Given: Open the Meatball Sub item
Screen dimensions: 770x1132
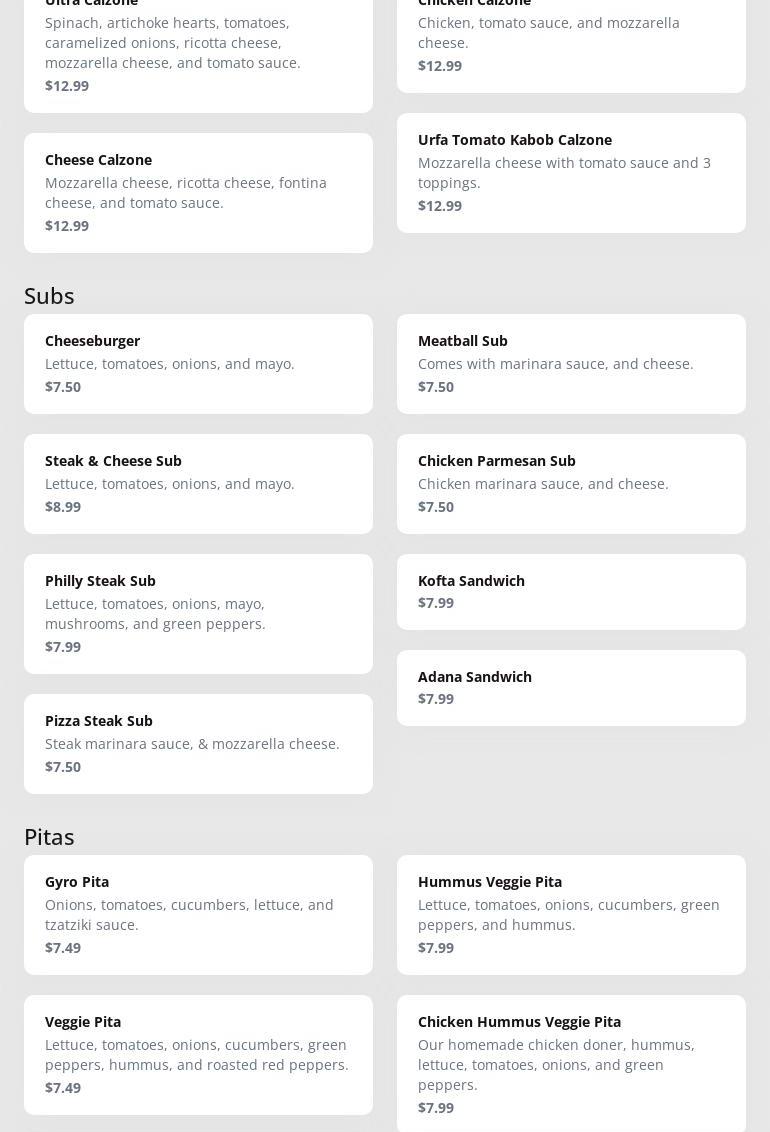Looking at the screenshot, I should tap(571, 363).
